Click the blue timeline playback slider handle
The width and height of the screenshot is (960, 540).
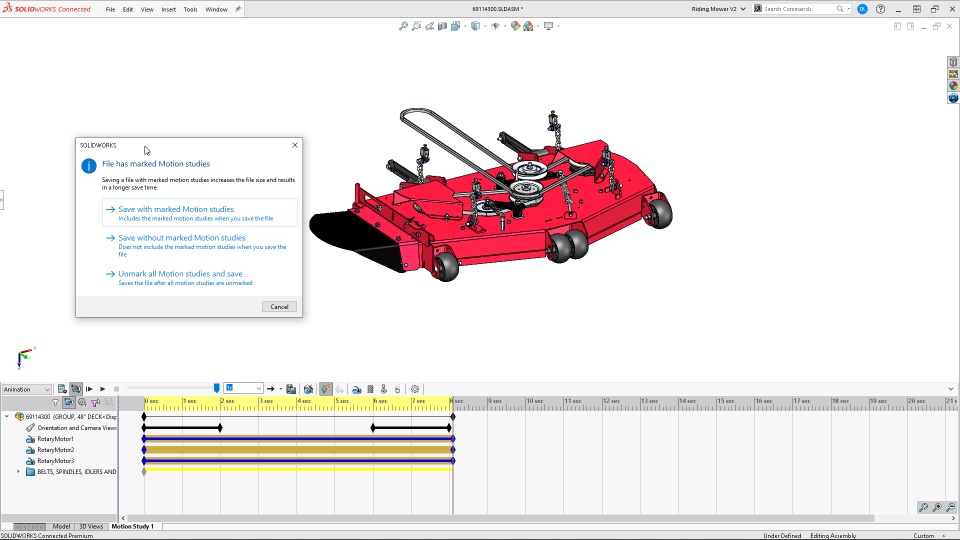(217, 388)
